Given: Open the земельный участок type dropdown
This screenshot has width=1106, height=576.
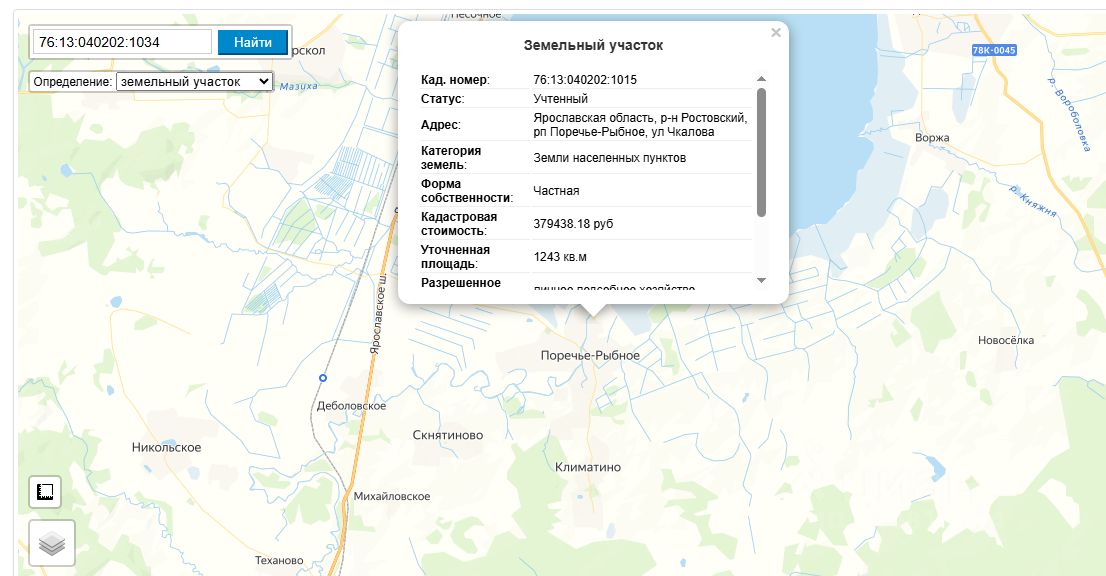Looking at the screenshot, I should 194,82.
